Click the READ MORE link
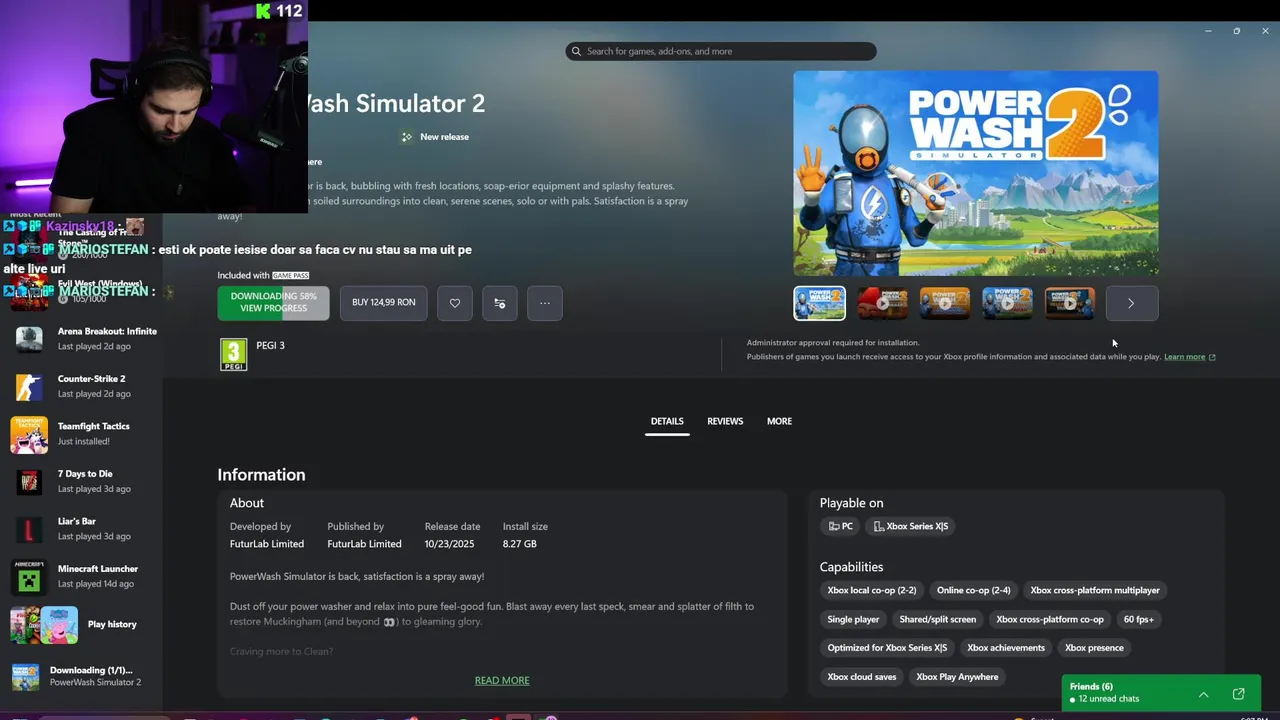Screen dimensions: 1280x720 pyautogui.click(x=502, y=680)
